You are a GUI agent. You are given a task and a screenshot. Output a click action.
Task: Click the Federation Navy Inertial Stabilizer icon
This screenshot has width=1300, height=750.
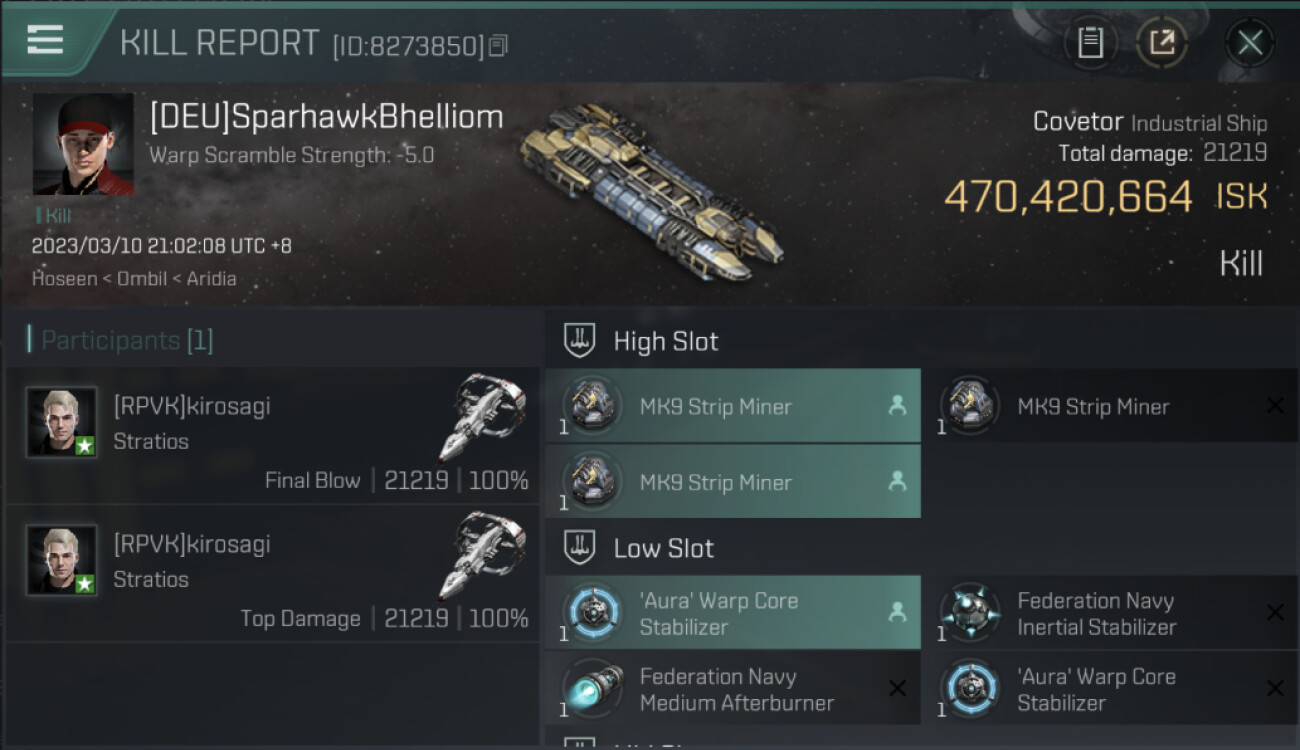tap(969, 612)
